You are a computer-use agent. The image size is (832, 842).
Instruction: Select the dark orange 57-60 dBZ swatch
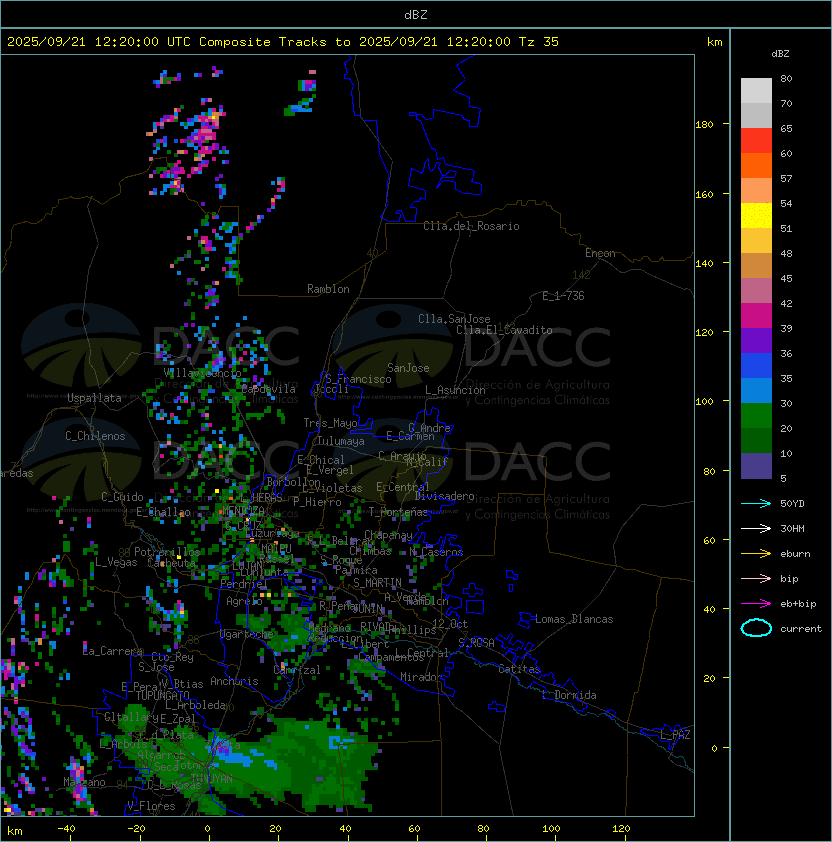point(756,165)
